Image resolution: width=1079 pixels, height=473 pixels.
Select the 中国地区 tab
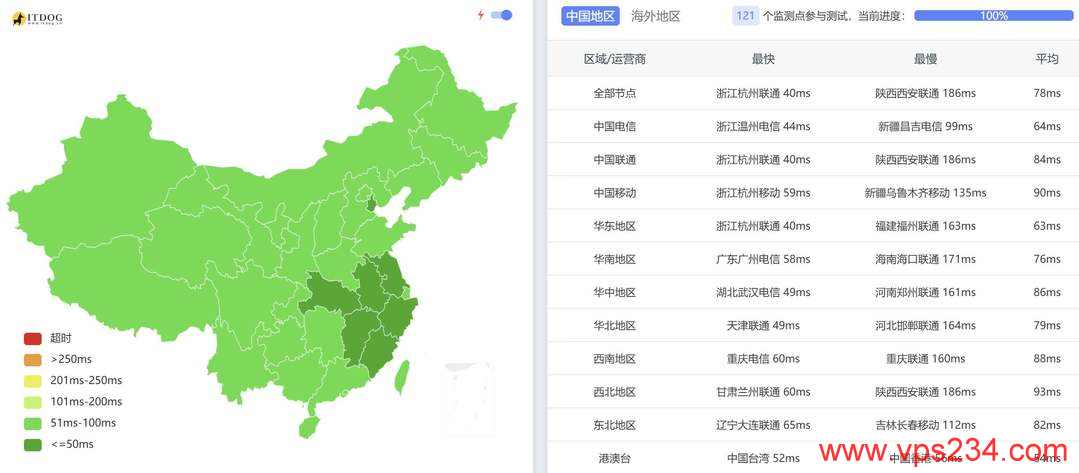[590, 16]
